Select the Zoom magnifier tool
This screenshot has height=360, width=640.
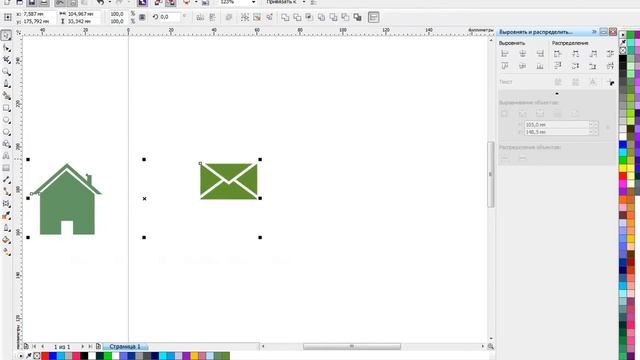pos(6,72)
